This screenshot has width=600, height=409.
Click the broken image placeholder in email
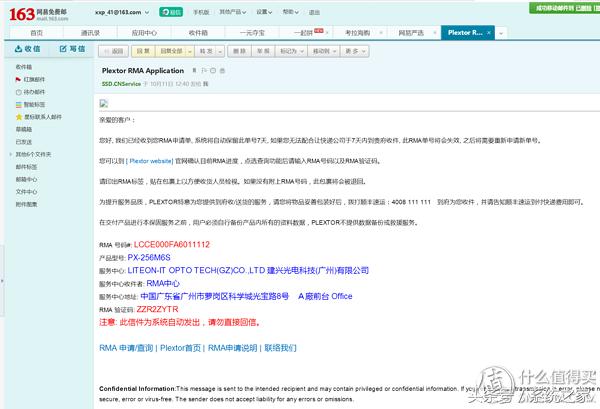click(104, 103)
